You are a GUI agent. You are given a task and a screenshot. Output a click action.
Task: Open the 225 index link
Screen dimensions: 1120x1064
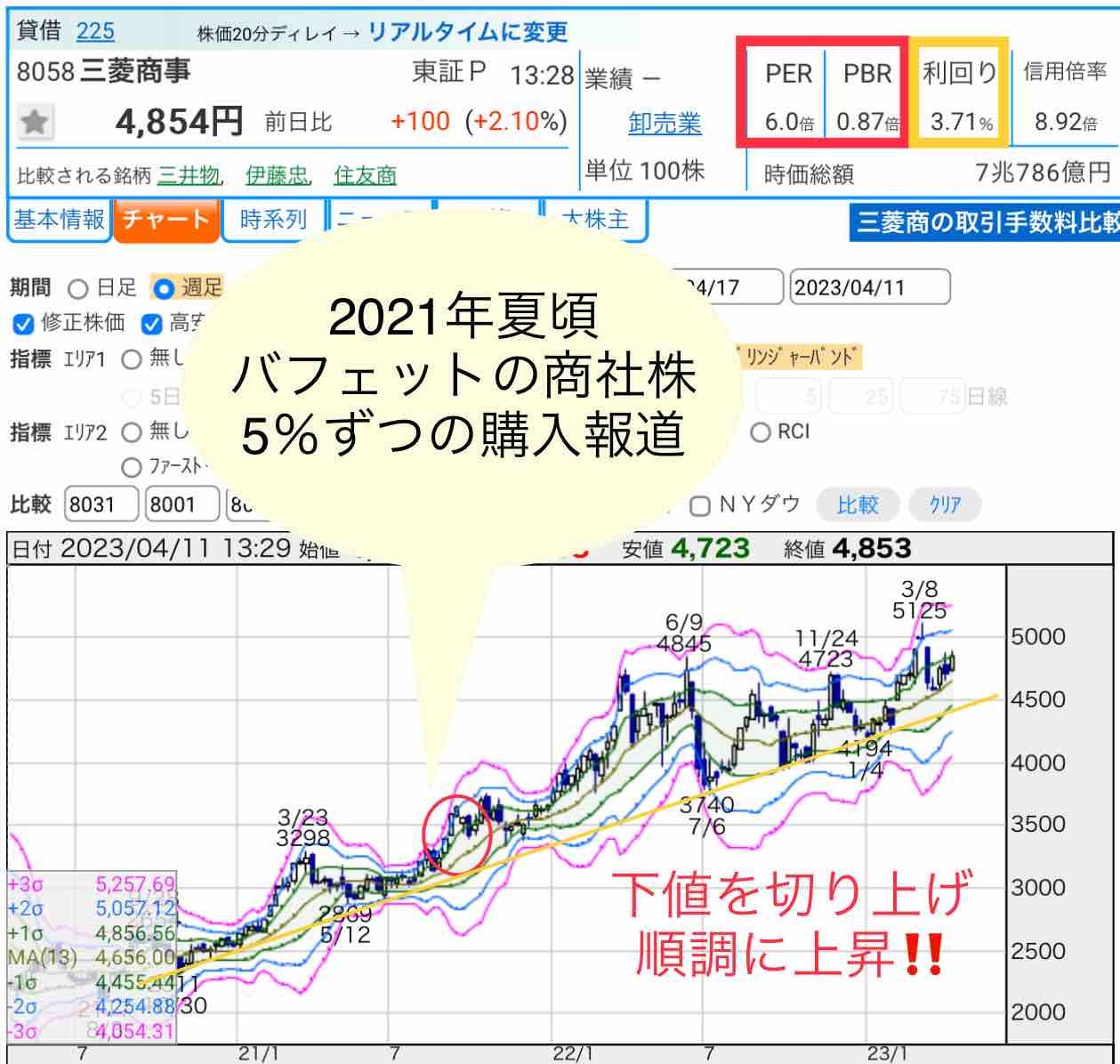point(95,31)
